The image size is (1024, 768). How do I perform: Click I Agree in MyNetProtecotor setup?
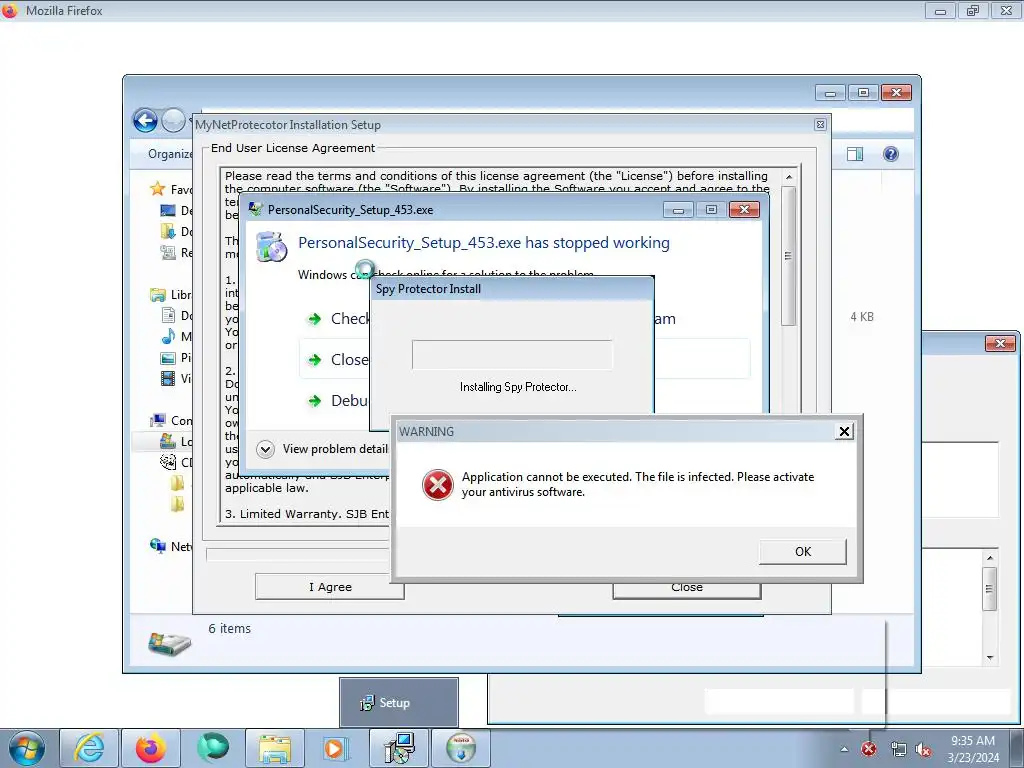click(x=330, y=587)
